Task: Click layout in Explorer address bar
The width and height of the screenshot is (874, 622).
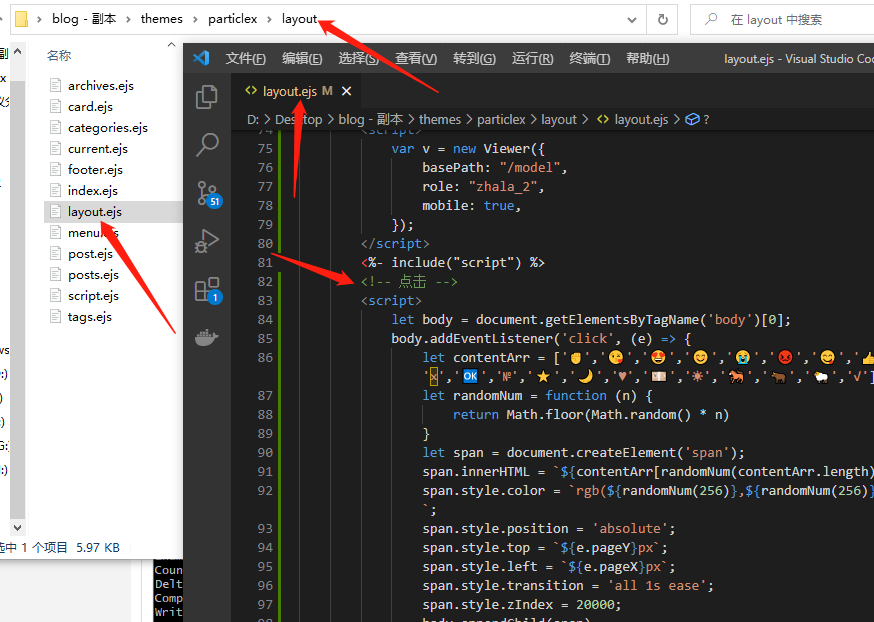Action: click(299, 19)
